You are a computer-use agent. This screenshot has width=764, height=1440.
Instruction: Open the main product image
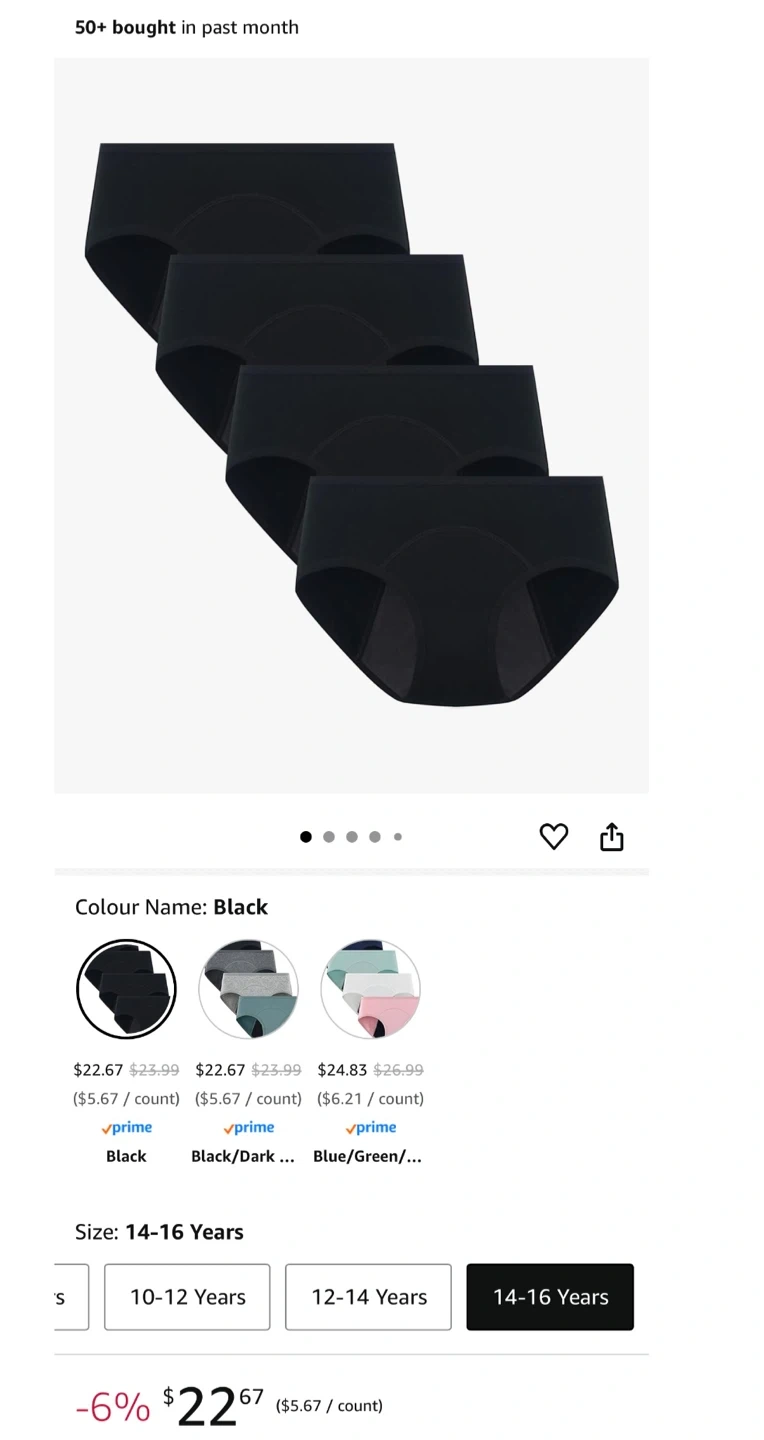click(x=351, y=425)
